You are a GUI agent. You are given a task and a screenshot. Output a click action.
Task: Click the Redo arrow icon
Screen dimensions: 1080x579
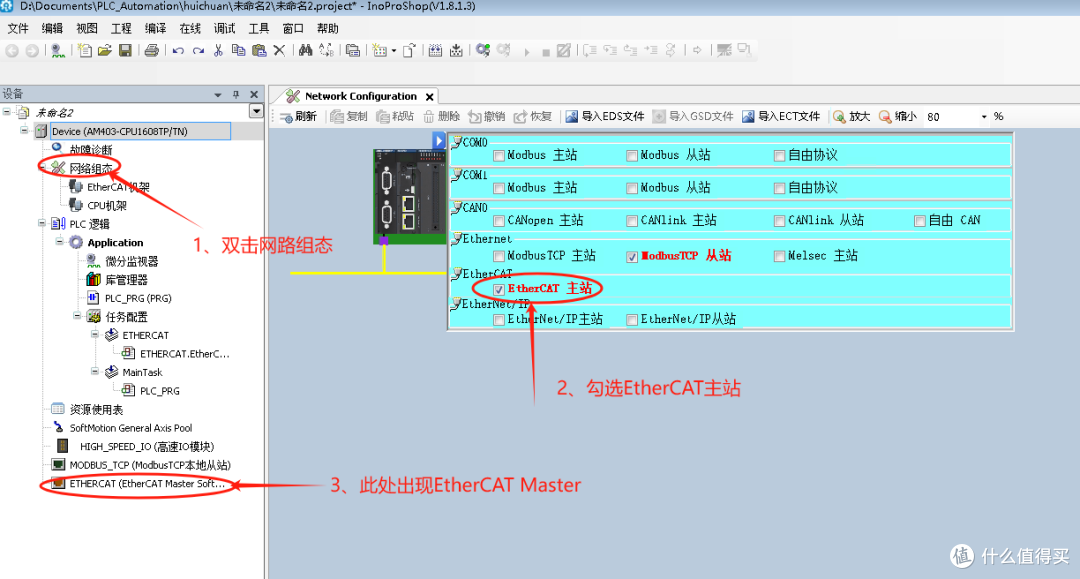[x=198, y=50]
